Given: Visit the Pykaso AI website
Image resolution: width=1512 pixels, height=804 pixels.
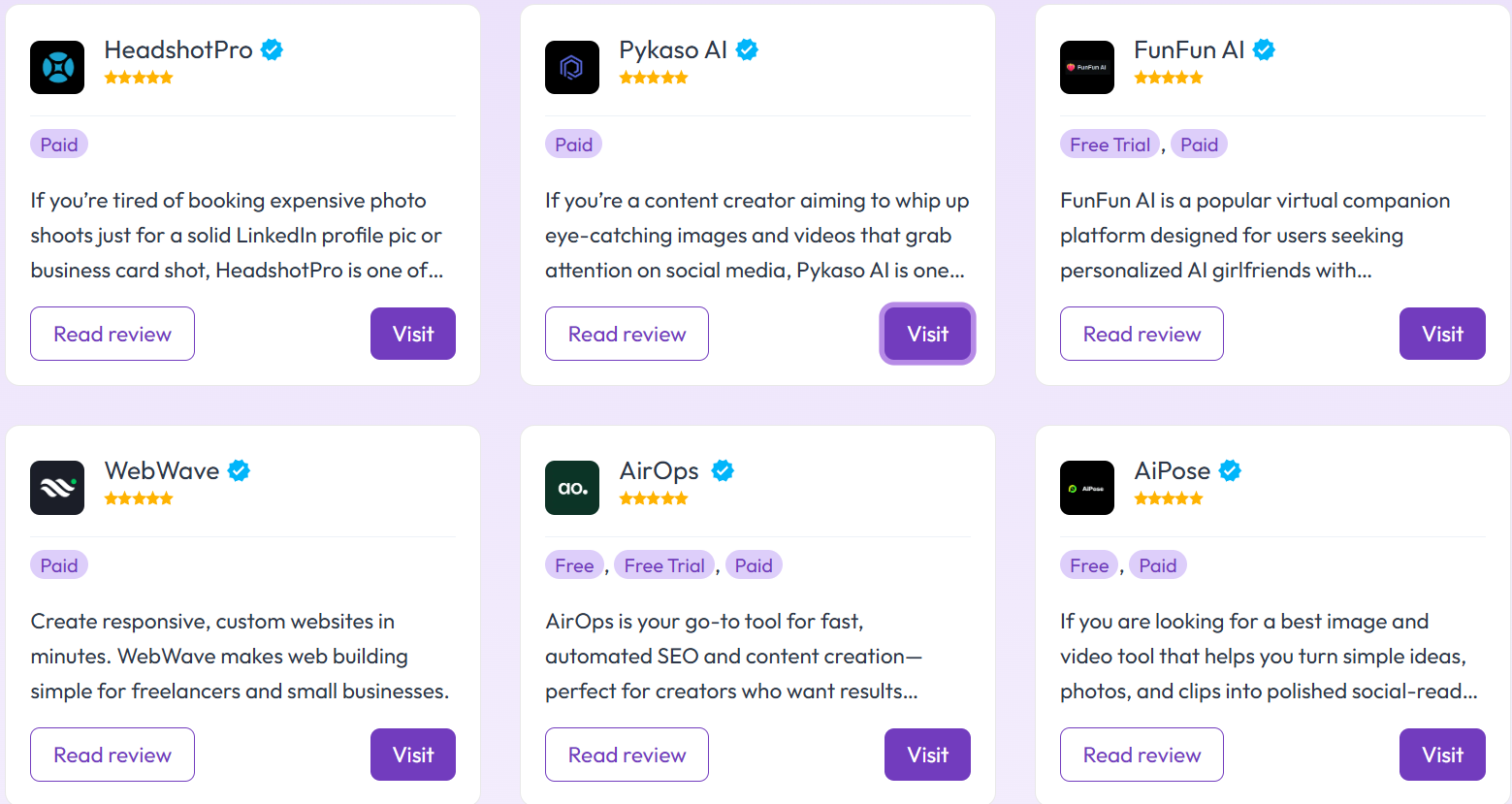Looking at the screenshot, I should [927, 334].
